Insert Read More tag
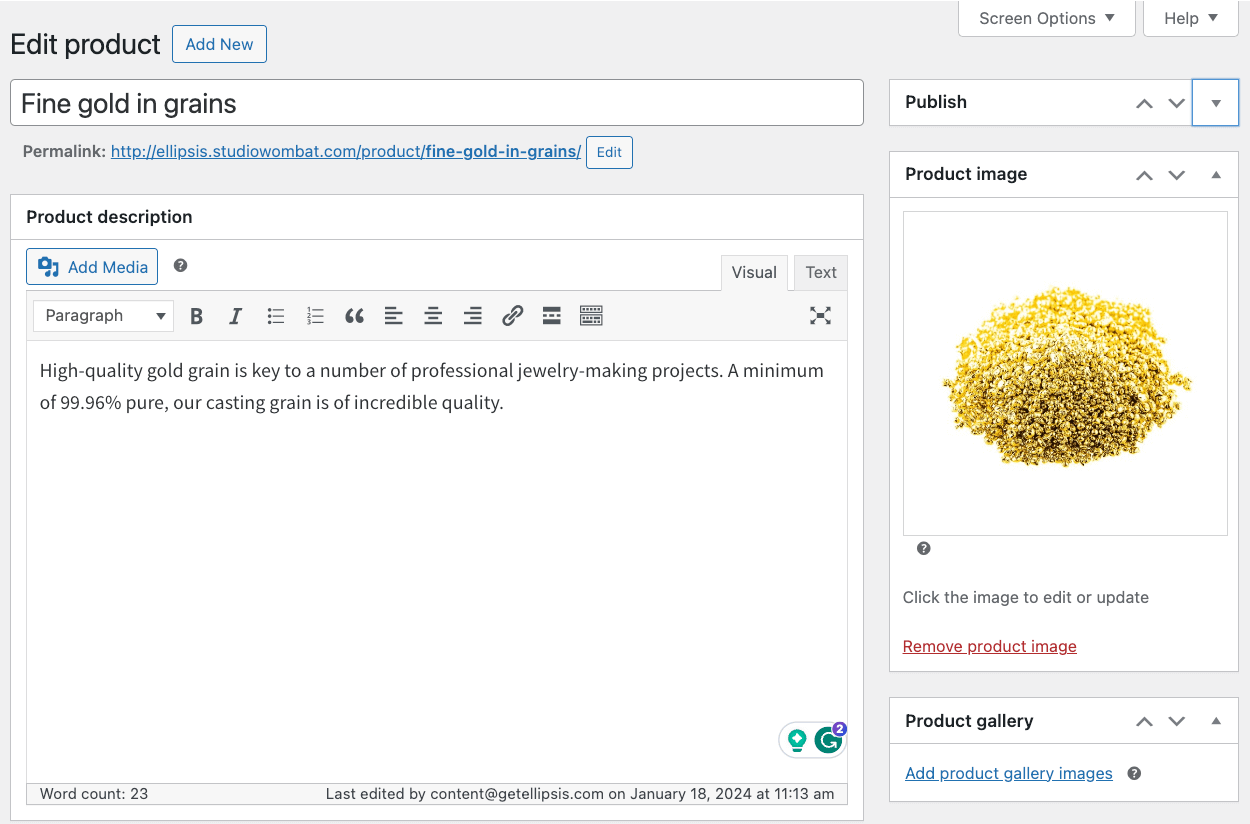This screenshot has height=824, width=1250. tap(551, 316)
